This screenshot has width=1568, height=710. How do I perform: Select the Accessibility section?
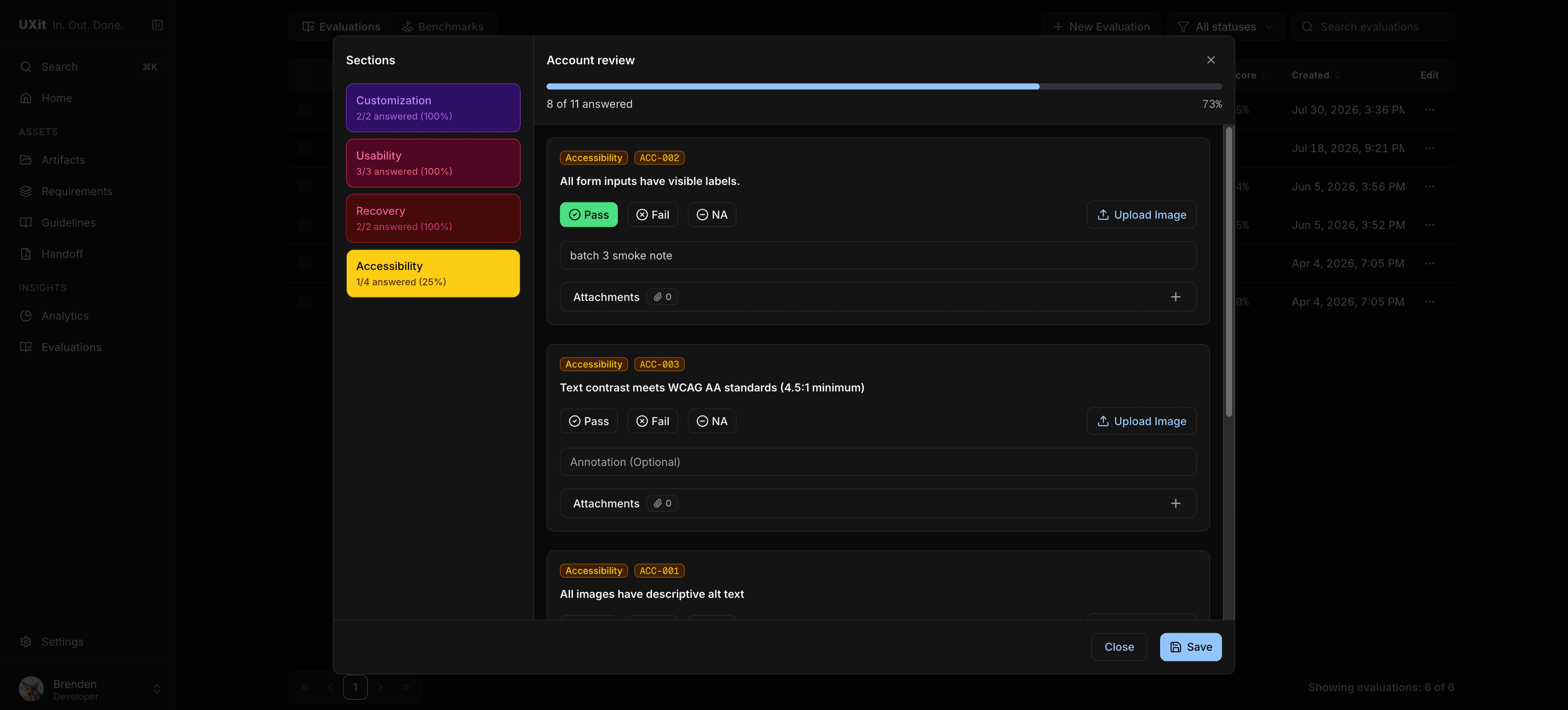(x=433, y=274)
